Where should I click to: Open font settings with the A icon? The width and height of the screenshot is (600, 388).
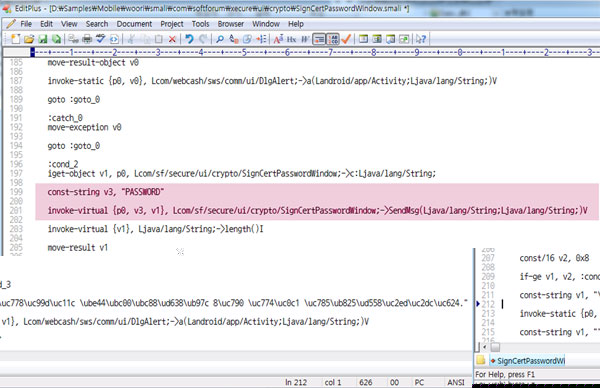[x=278, y=39]
